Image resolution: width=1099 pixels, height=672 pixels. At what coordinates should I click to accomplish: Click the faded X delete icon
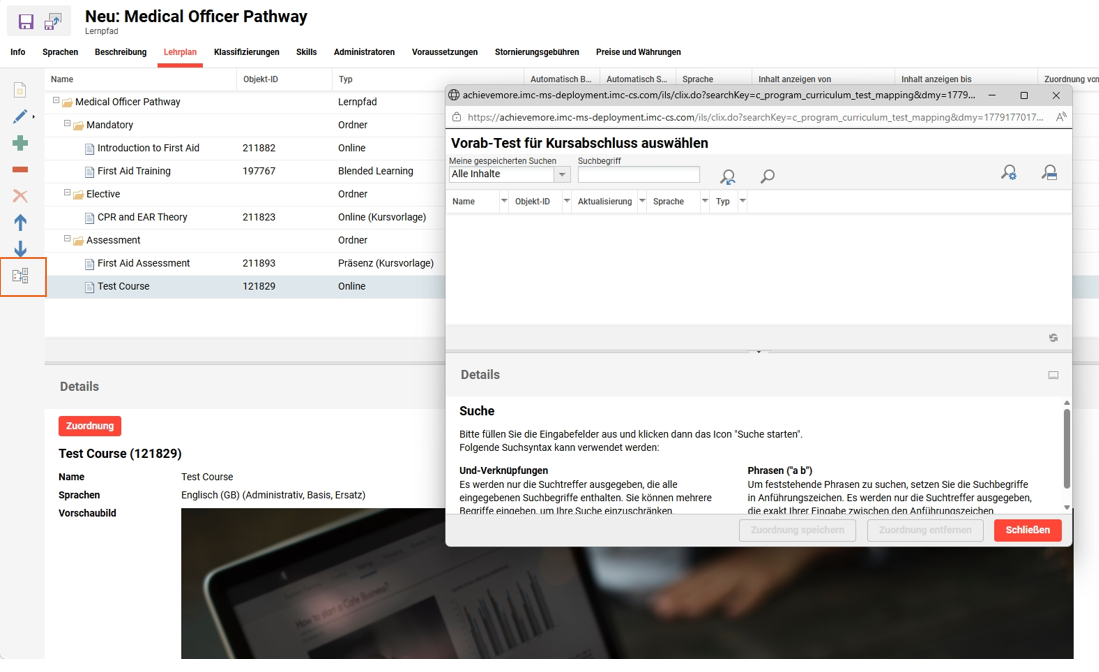click(x=20, y=196)
